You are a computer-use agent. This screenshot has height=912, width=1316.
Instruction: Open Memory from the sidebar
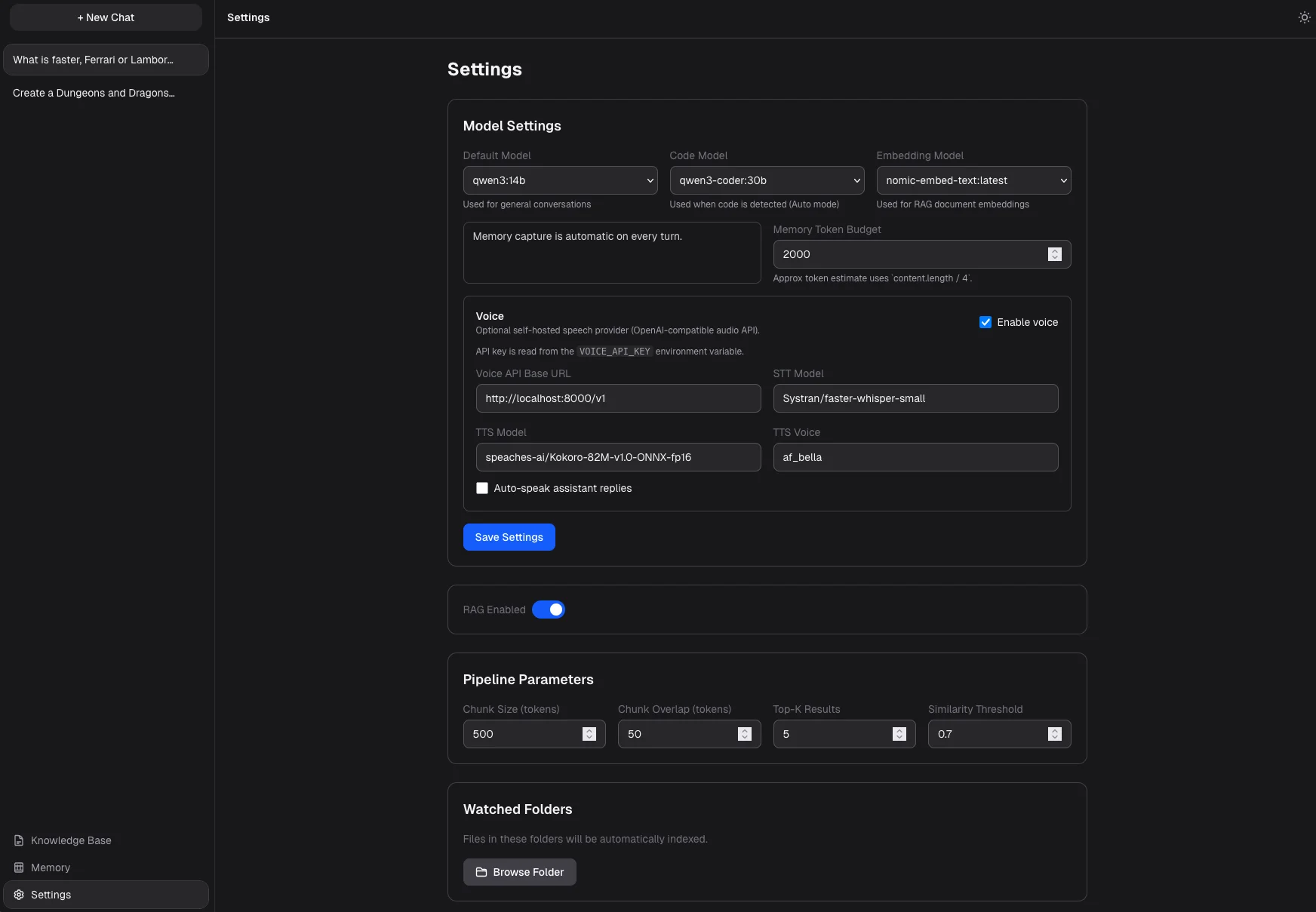[x=50, y=867]
